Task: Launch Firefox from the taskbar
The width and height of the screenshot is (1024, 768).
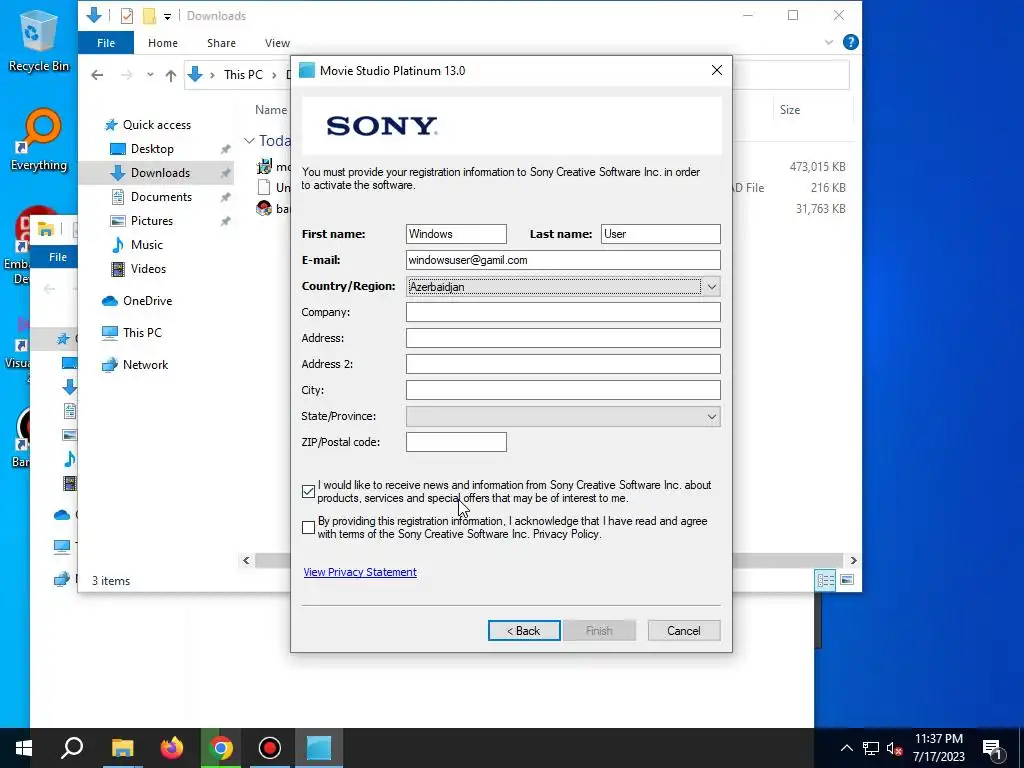Action: 172,748
